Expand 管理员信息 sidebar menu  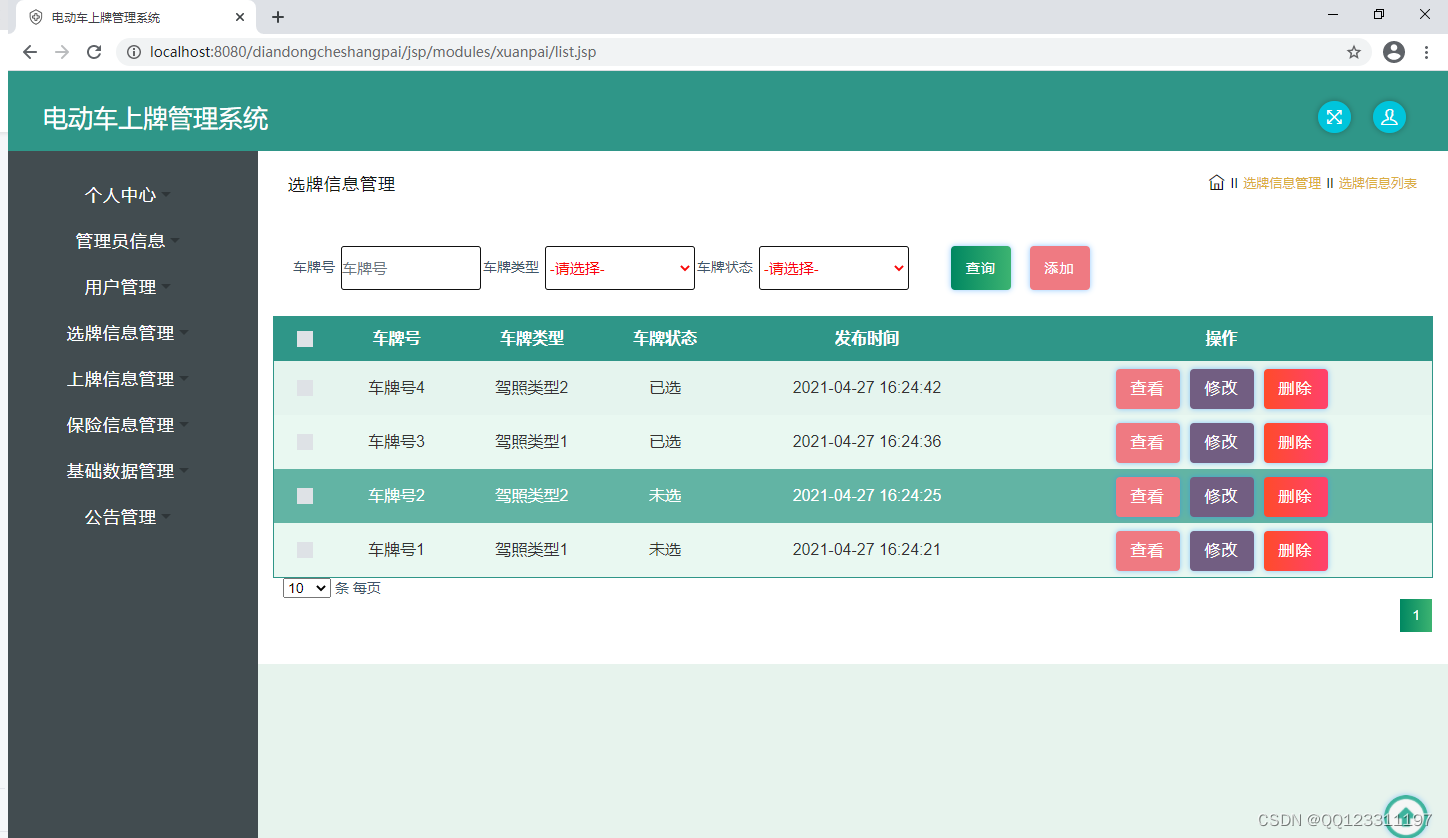point(127,241)
